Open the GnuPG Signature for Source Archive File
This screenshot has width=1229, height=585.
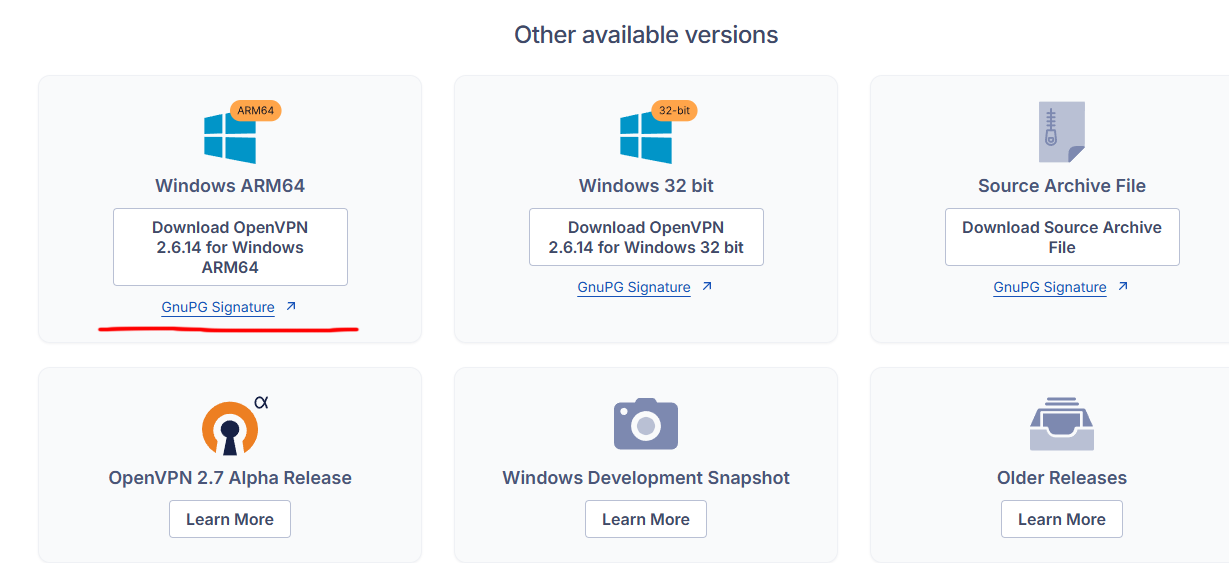point(1049,287)
